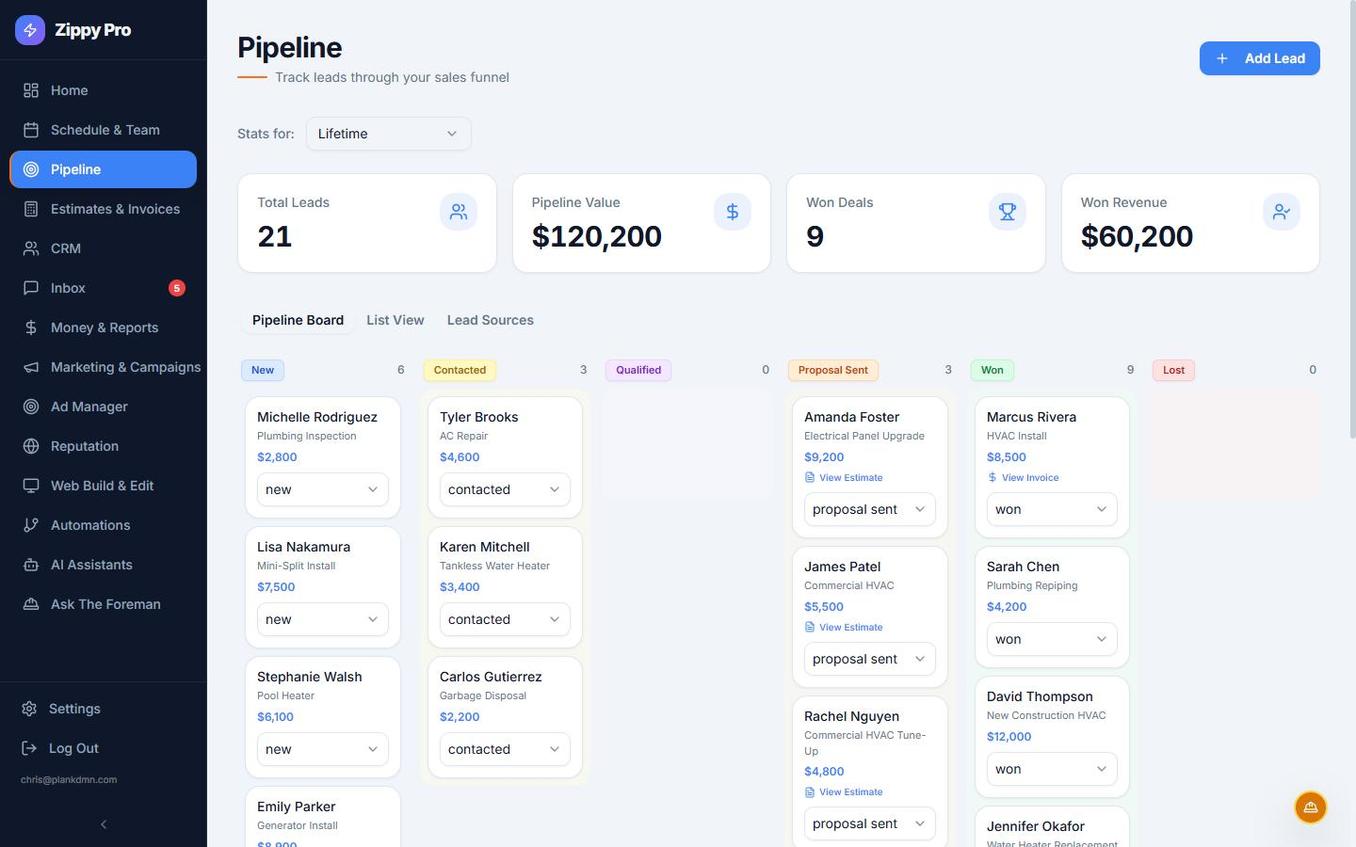Switch to the Lead Sources tab
This screenshot has width=1356, height=847.
[x=490, y=320]
